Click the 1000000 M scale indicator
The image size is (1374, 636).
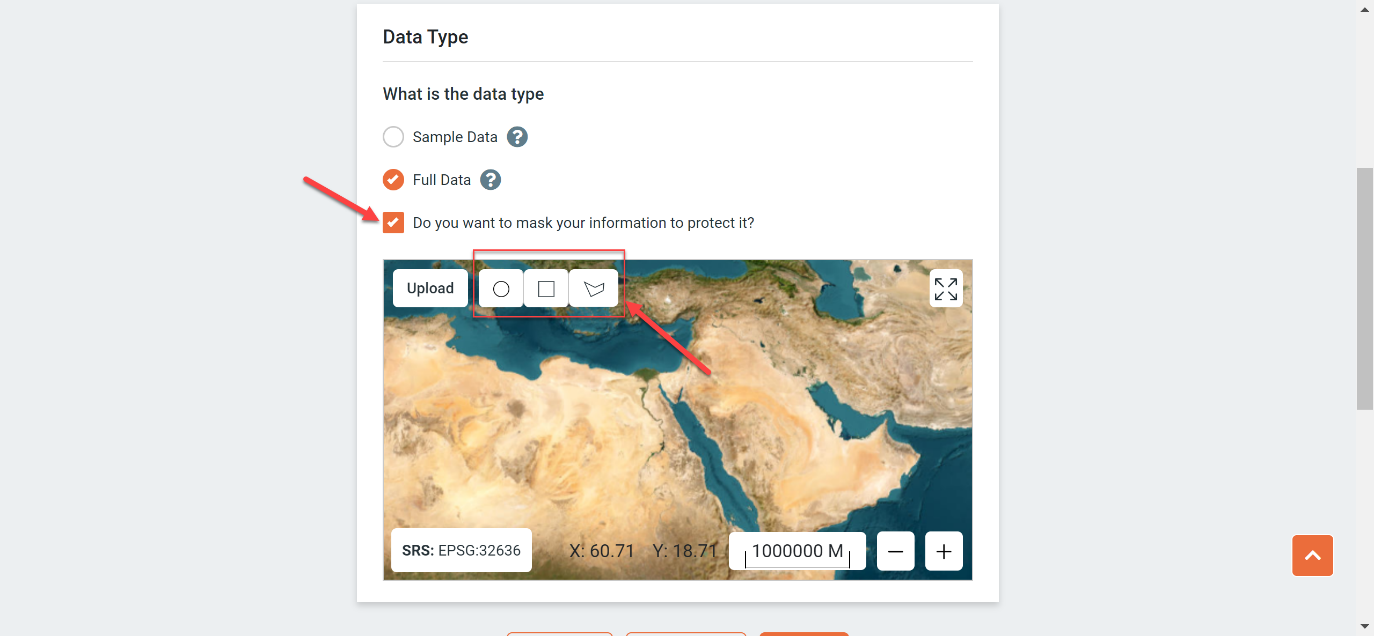tap(797, 551)
